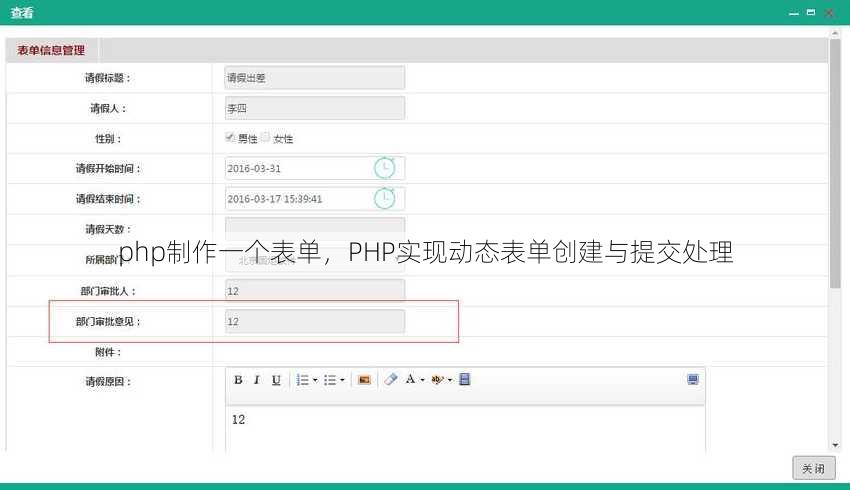Screen dimensions: 850x490
Task: Check the 男性 gender checkbox
Action: [230, 137]
